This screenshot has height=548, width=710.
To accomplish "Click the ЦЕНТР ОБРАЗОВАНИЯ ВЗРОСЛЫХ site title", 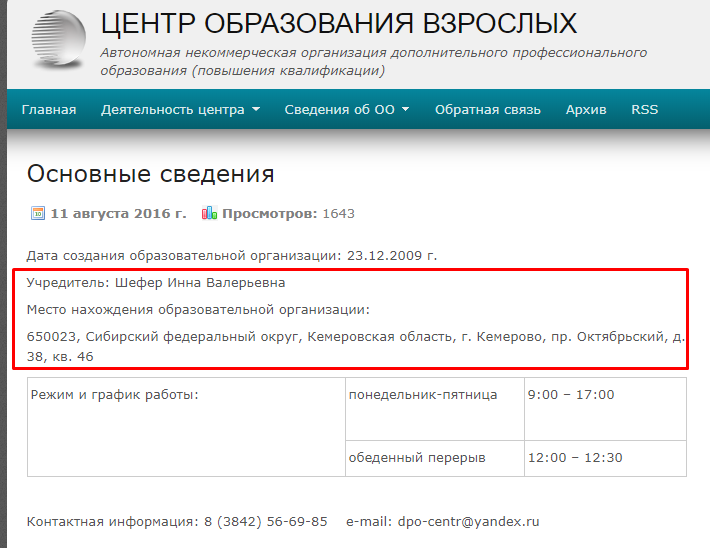I will point(339,24).
